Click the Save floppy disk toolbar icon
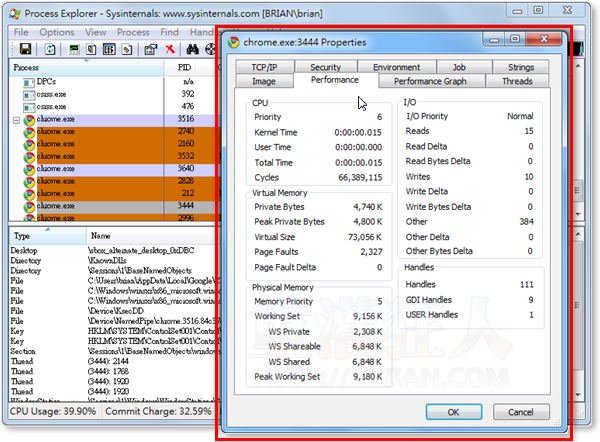Viewport: 600px width, 442px height. 25,49
